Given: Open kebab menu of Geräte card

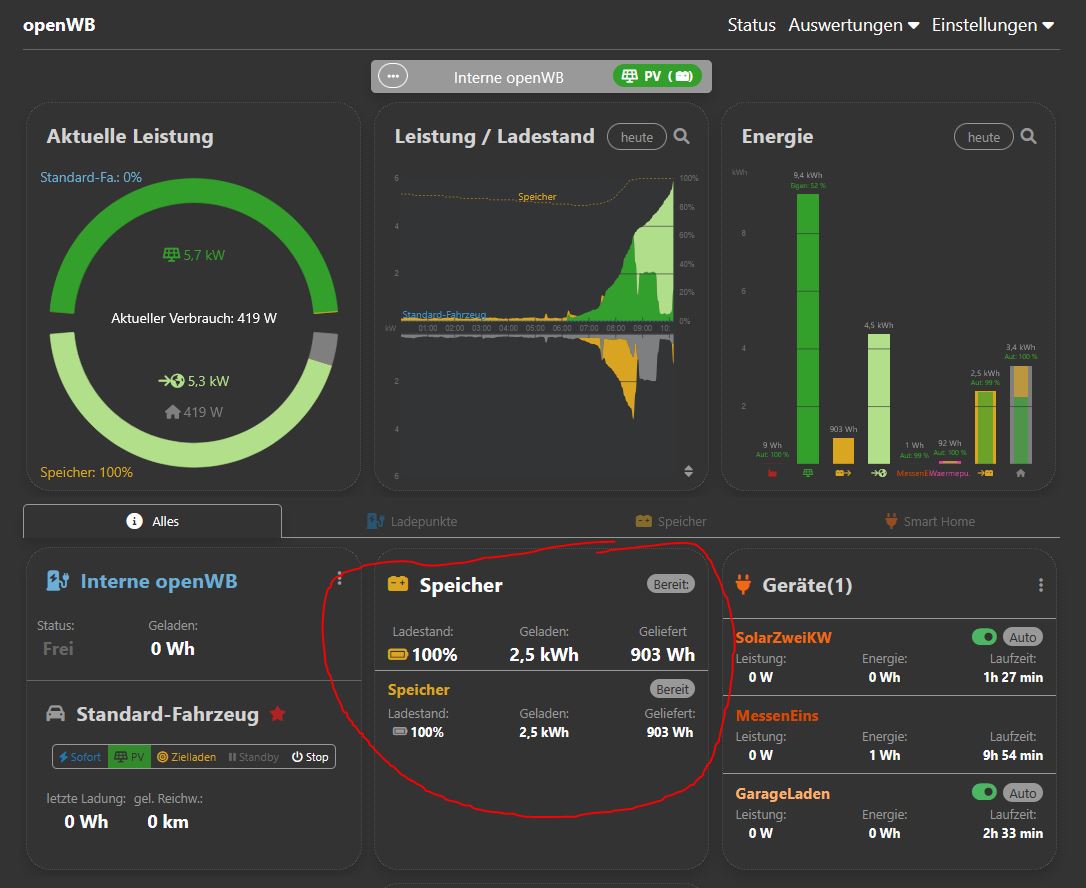Looking at the screenshot, I should tap(1040, 585).
